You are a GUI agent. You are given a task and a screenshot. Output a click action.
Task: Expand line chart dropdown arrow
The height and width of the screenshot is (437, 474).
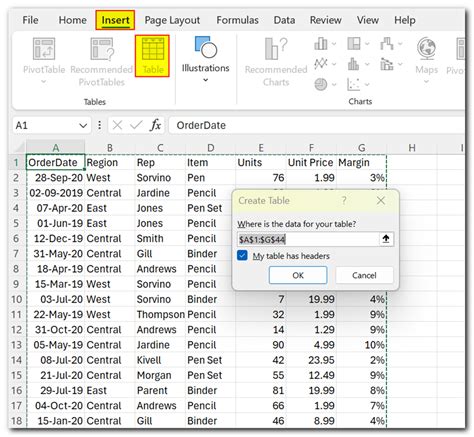click(x=334, y=64)
